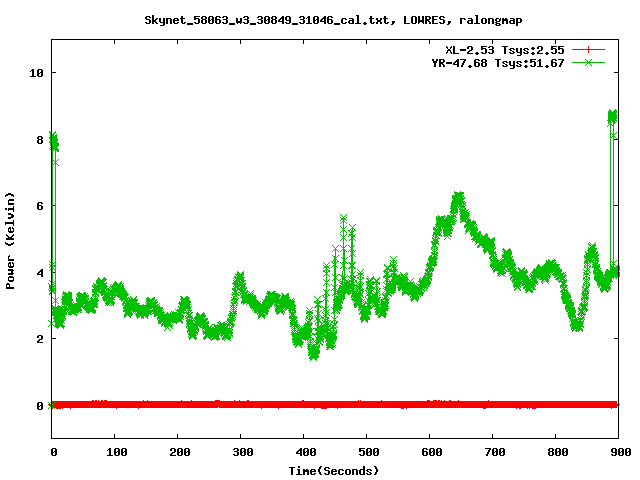Select the legend entry XL-2.53 Tsys:2.55
The image size is (640, 480).
[504, 50]
